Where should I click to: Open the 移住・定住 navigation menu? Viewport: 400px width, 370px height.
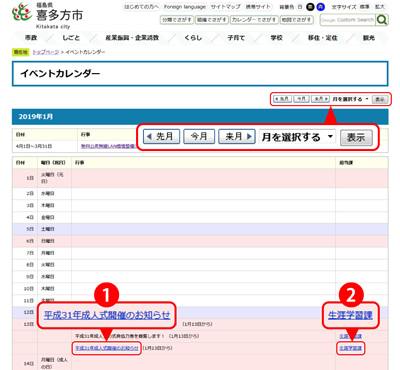tap(322, 38)
